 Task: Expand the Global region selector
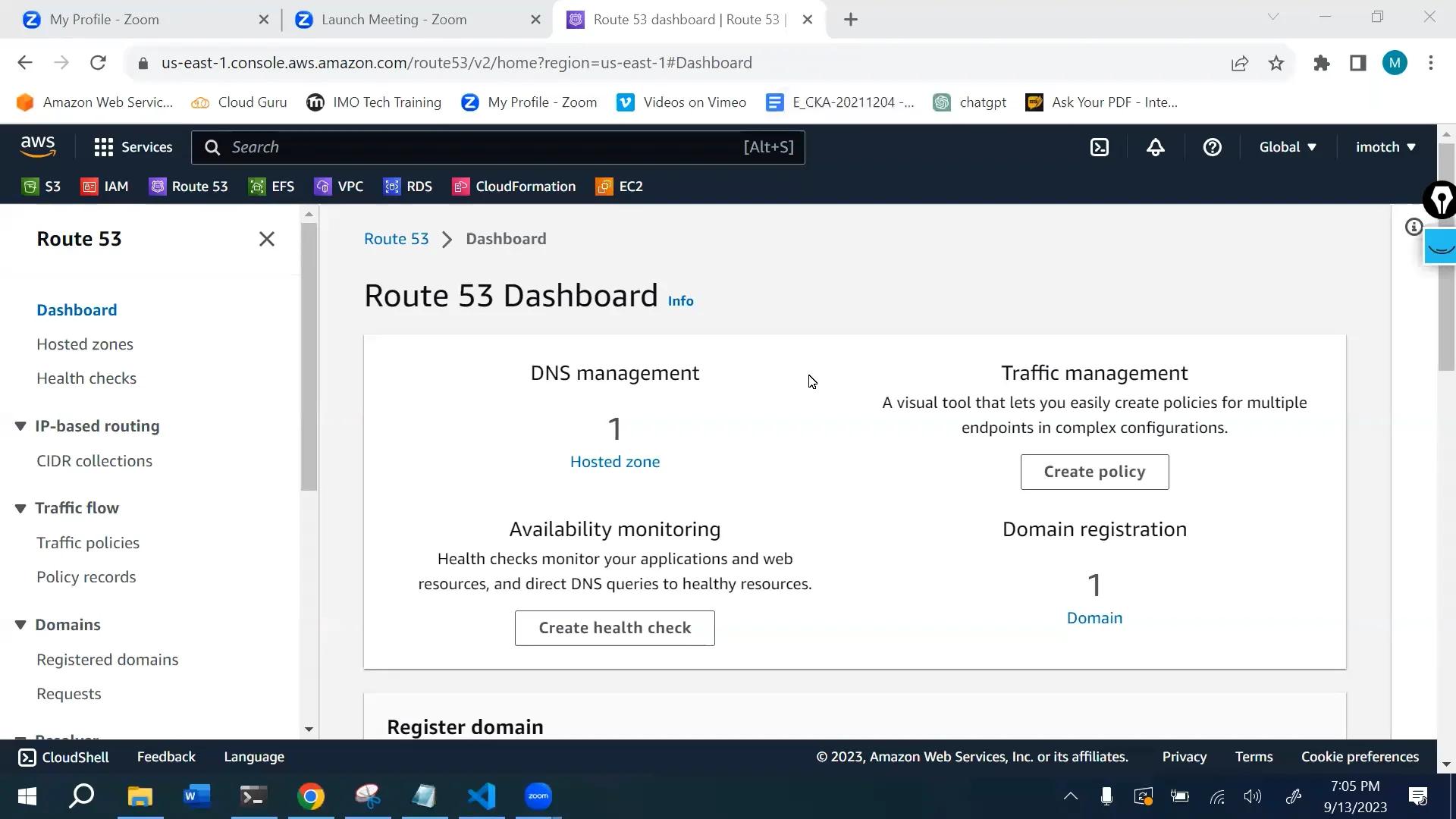pos(1288,146)
